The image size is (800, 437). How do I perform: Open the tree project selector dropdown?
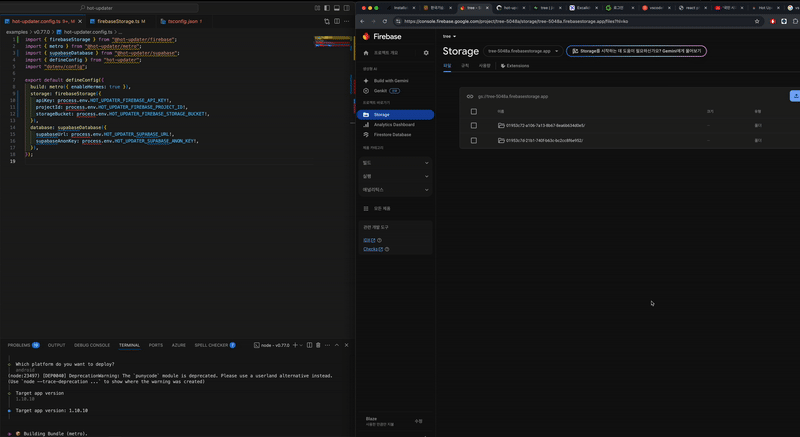(x=449, y=37)
